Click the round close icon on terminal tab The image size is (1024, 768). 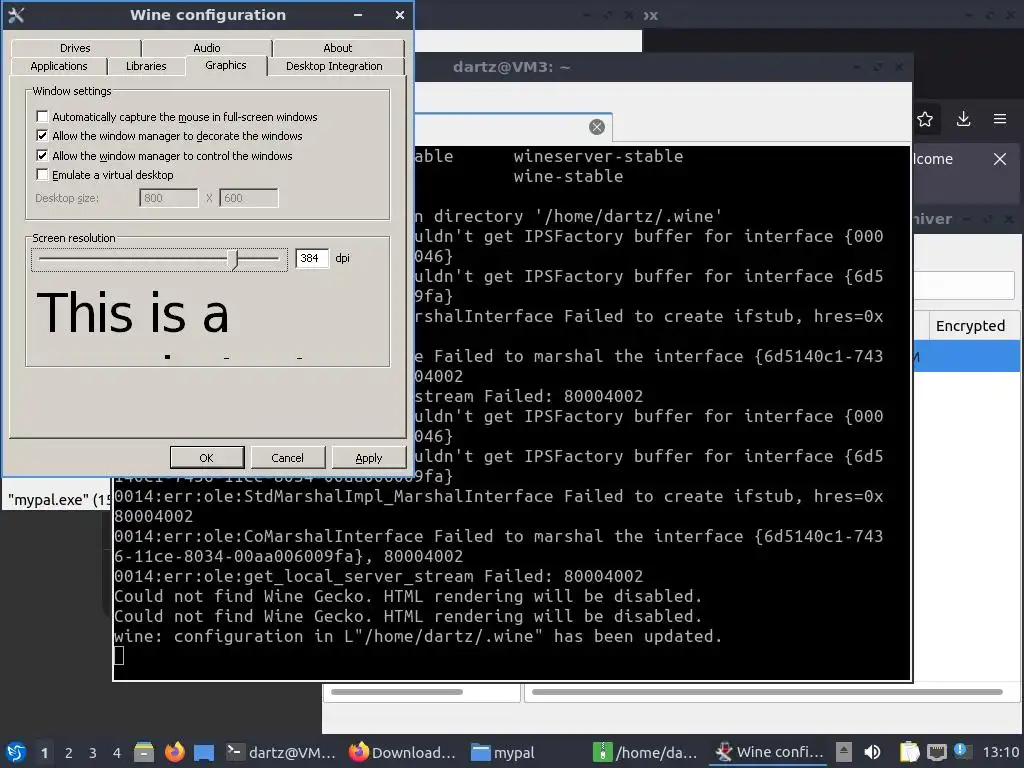tap(597, 127)
